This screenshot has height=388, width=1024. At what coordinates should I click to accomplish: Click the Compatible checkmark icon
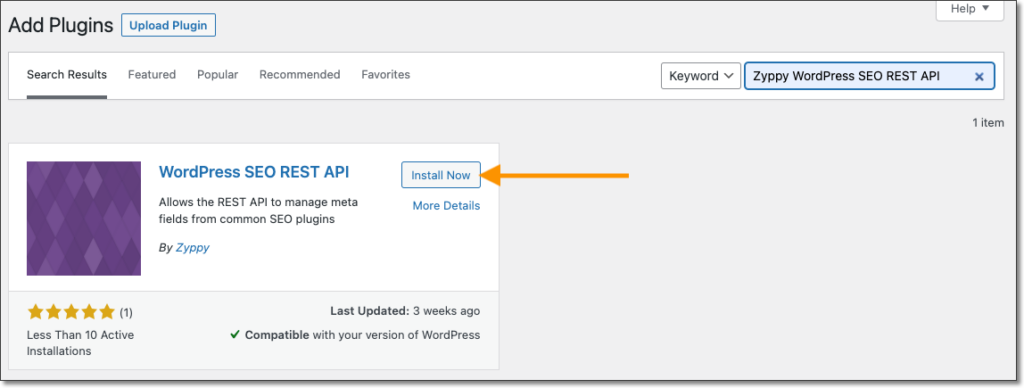pyautogui.click(x=235, y=335)
